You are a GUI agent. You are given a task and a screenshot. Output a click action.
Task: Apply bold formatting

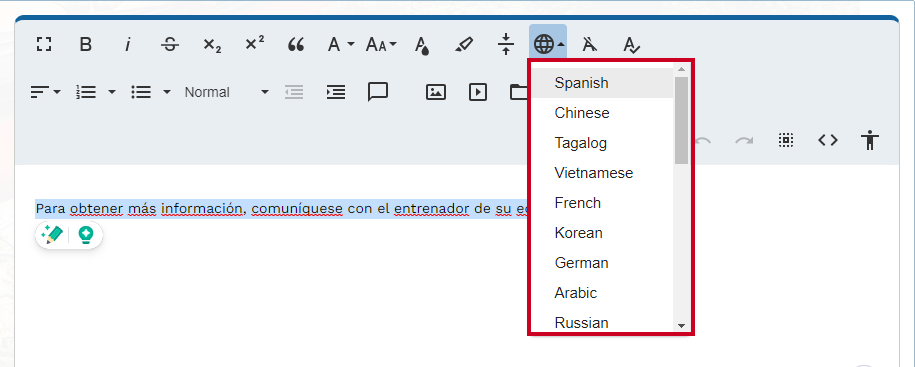pos(86,44)
